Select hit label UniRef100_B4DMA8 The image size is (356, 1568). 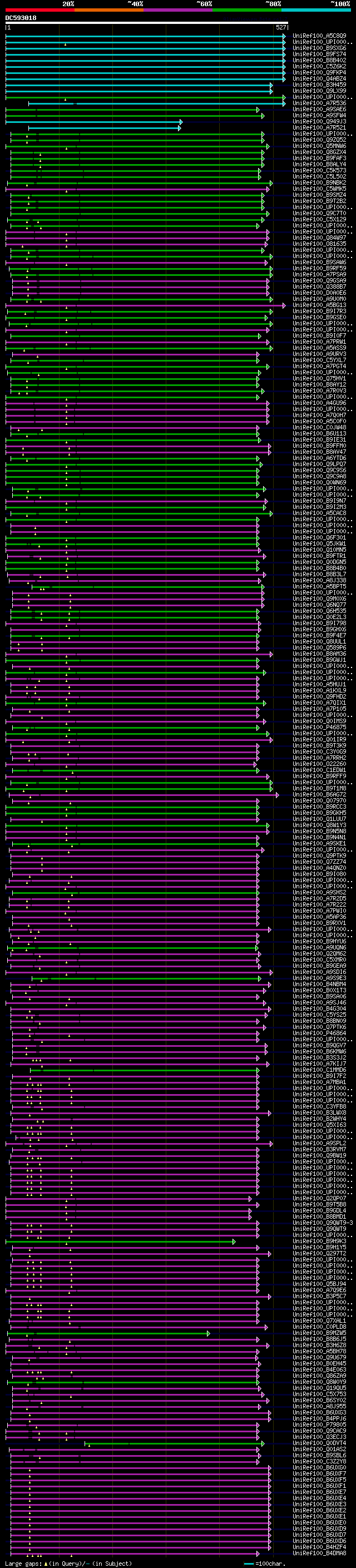click(x=319, y=1554)
